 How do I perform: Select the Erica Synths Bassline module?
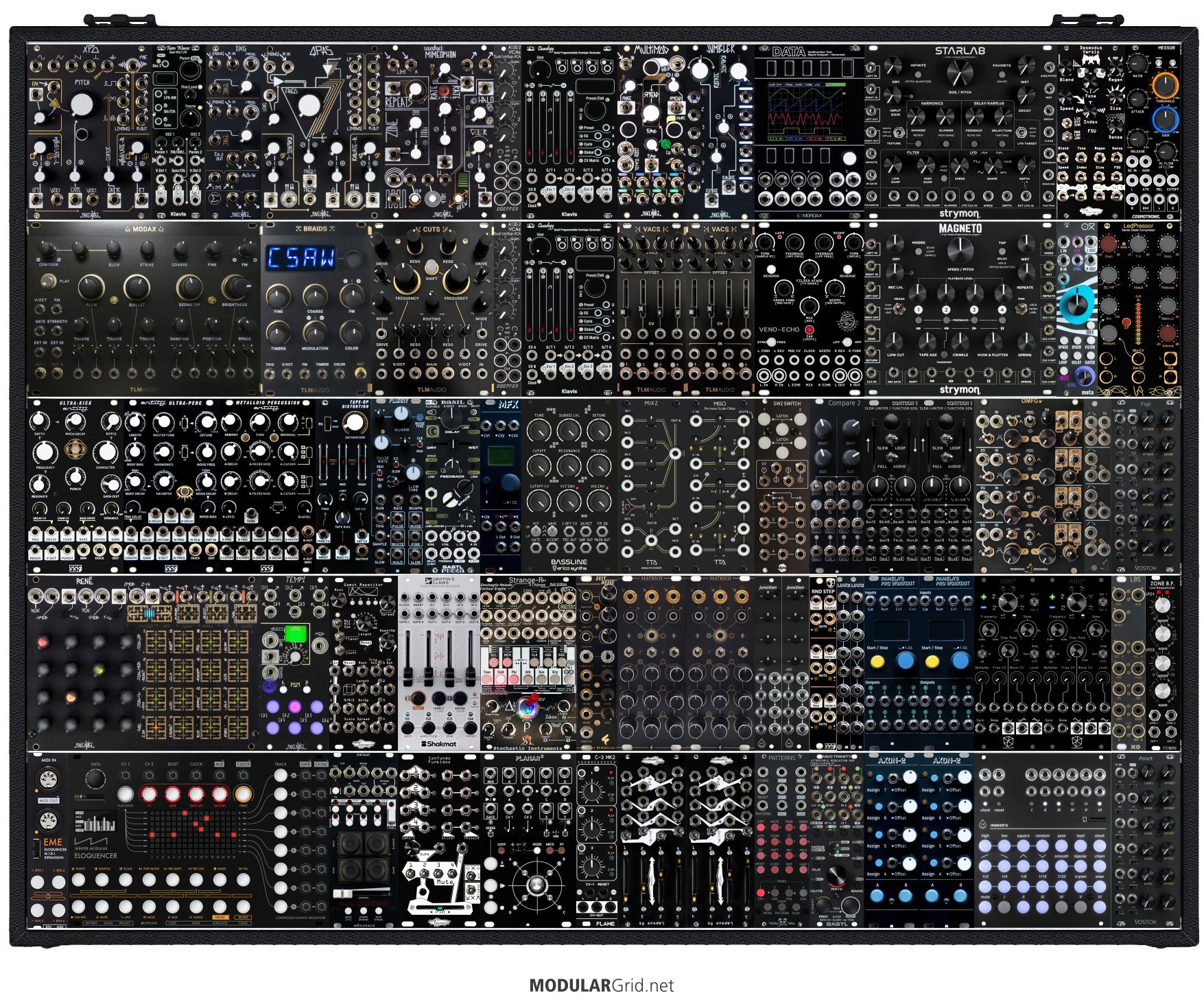click(x=569, y=486)
